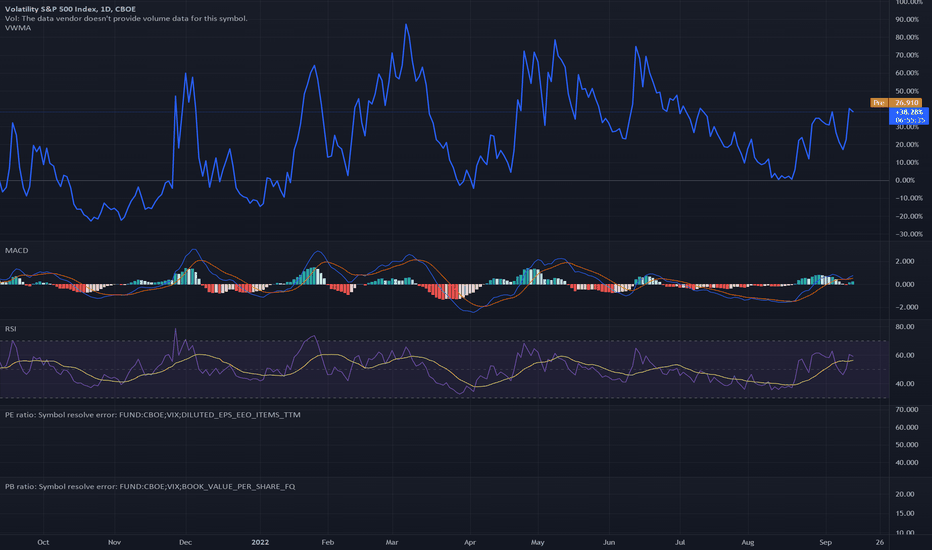Click the 0.00% price axis label
This screenshot has height=550, width=932.
click(x=905, y=180)
